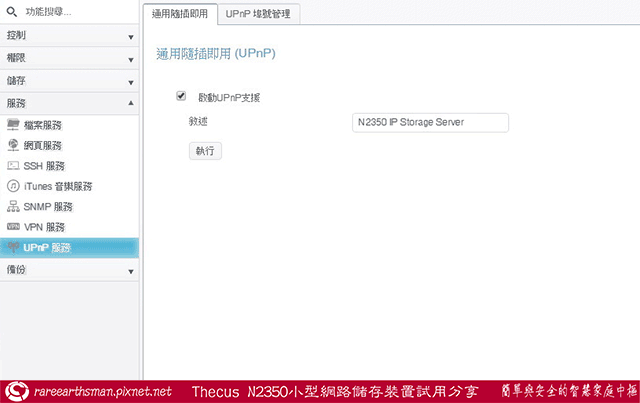
Task: Click the SSH 服務 terminal icon
Action: [13, 165]
